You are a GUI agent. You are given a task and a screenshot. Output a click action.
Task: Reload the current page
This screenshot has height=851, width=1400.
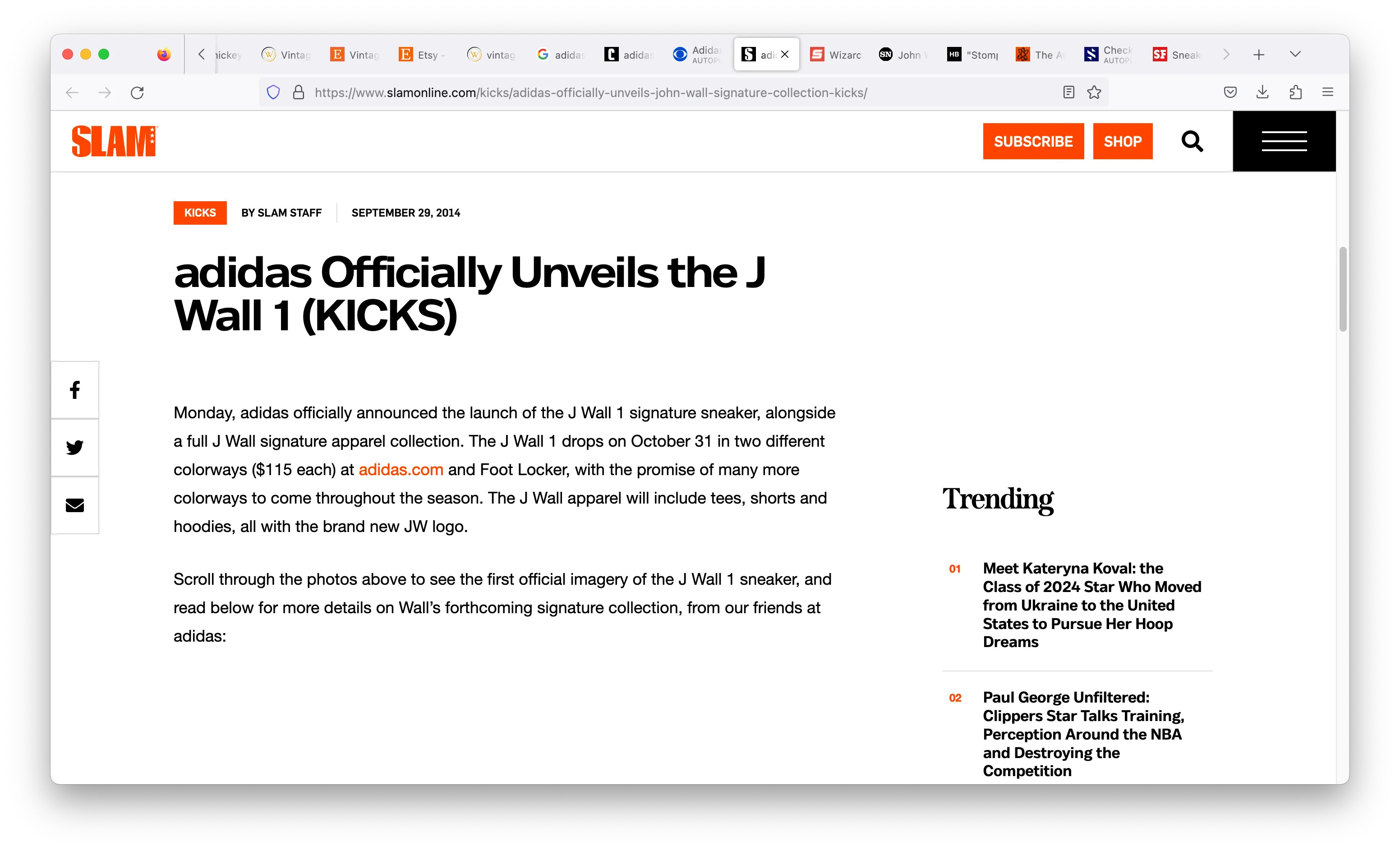coord(137,92)
